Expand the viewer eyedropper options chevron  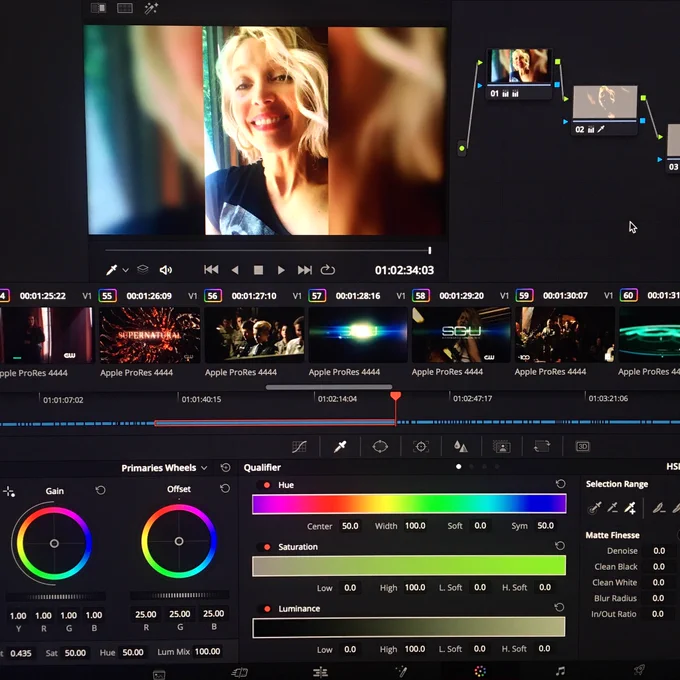pos(125,270)
